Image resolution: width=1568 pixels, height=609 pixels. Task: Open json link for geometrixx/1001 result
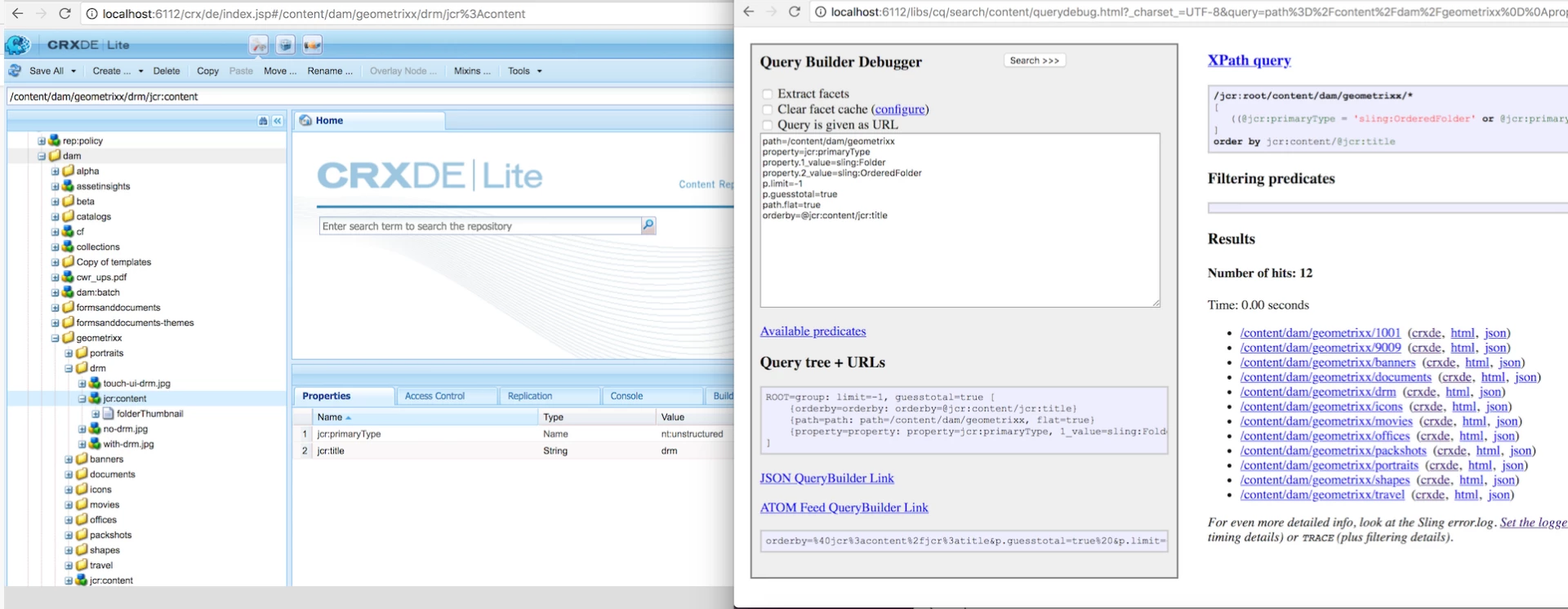click(x=1495, y=333)
